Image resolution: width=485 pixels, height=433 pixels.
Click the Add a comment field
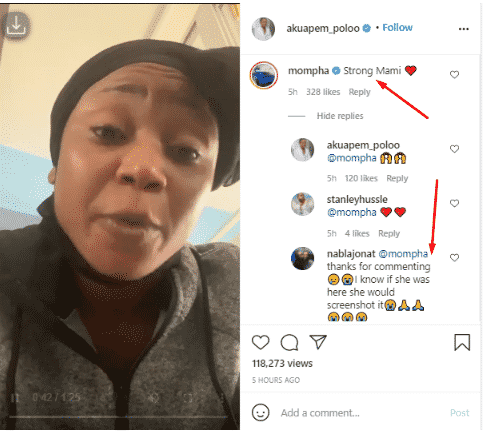[x=362, y=413]
